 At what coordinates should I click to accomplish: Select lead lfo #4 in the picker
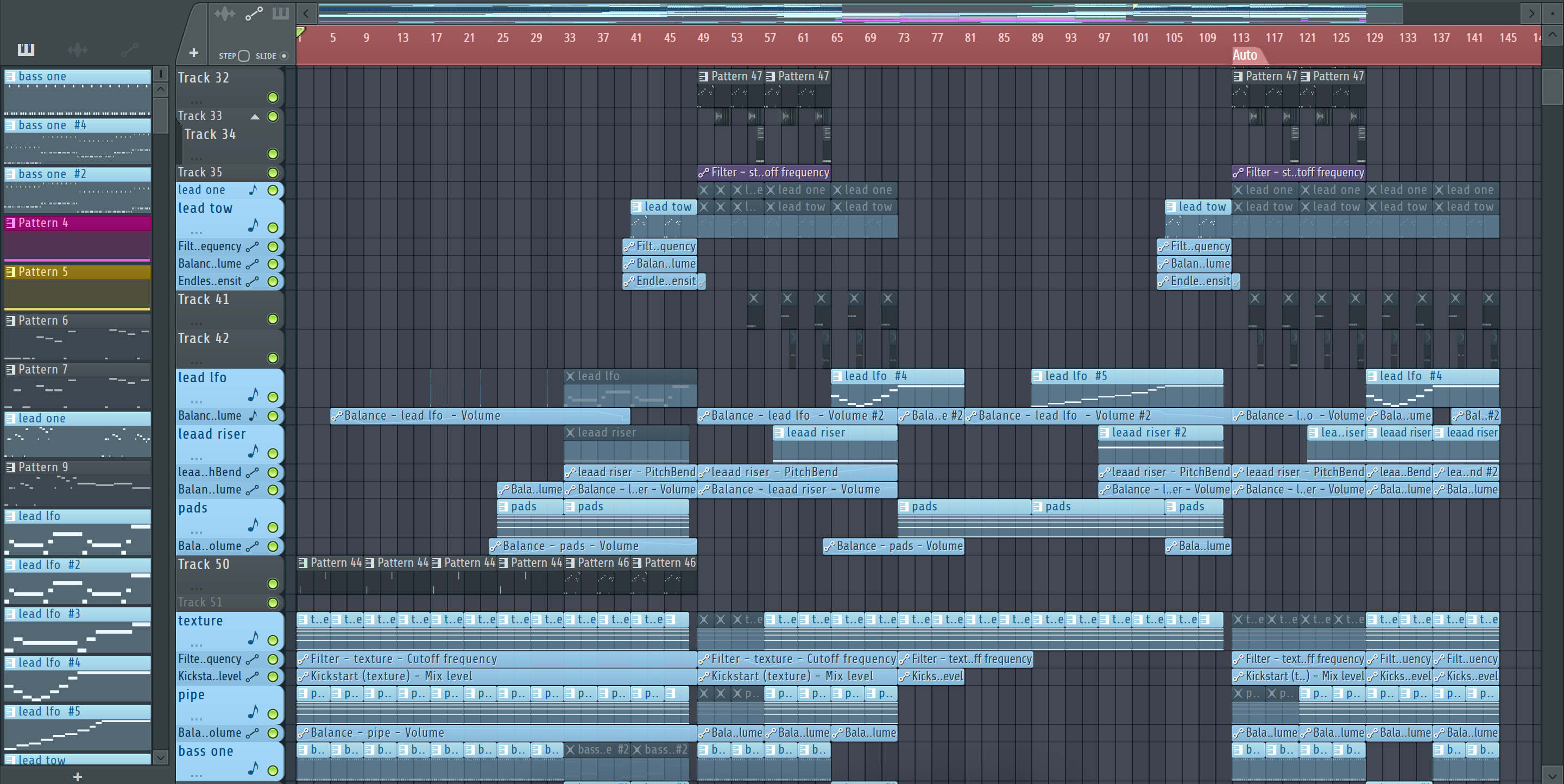click(x=78, y=679)
